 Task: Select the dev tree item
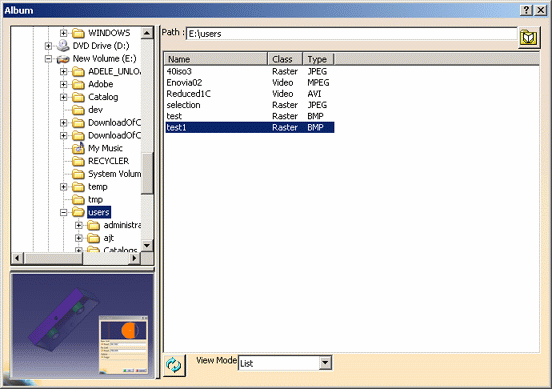click(95, 110)
